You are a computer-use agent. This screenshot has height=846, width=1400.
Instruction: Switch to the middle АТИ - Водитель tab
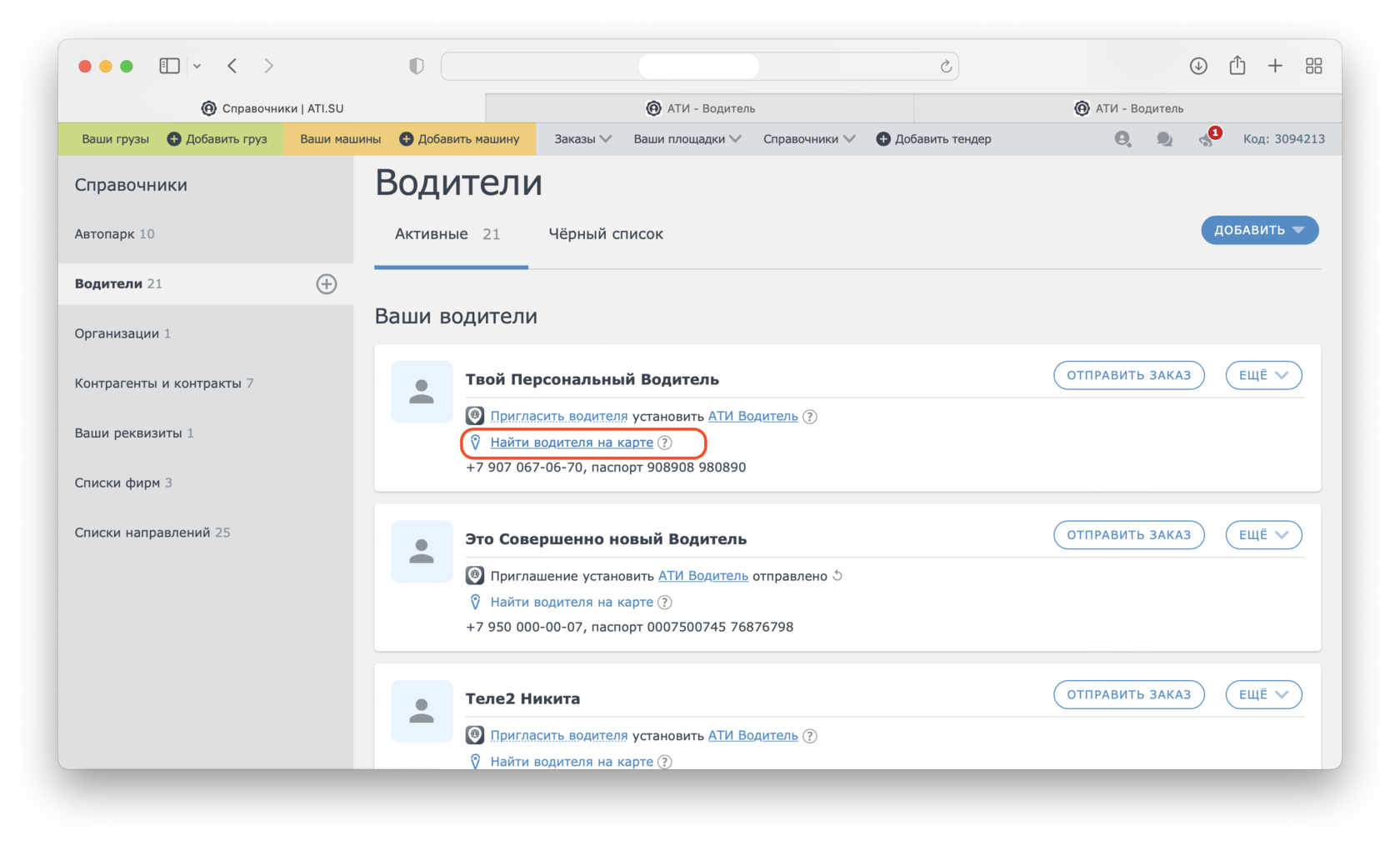coord(700,108)
